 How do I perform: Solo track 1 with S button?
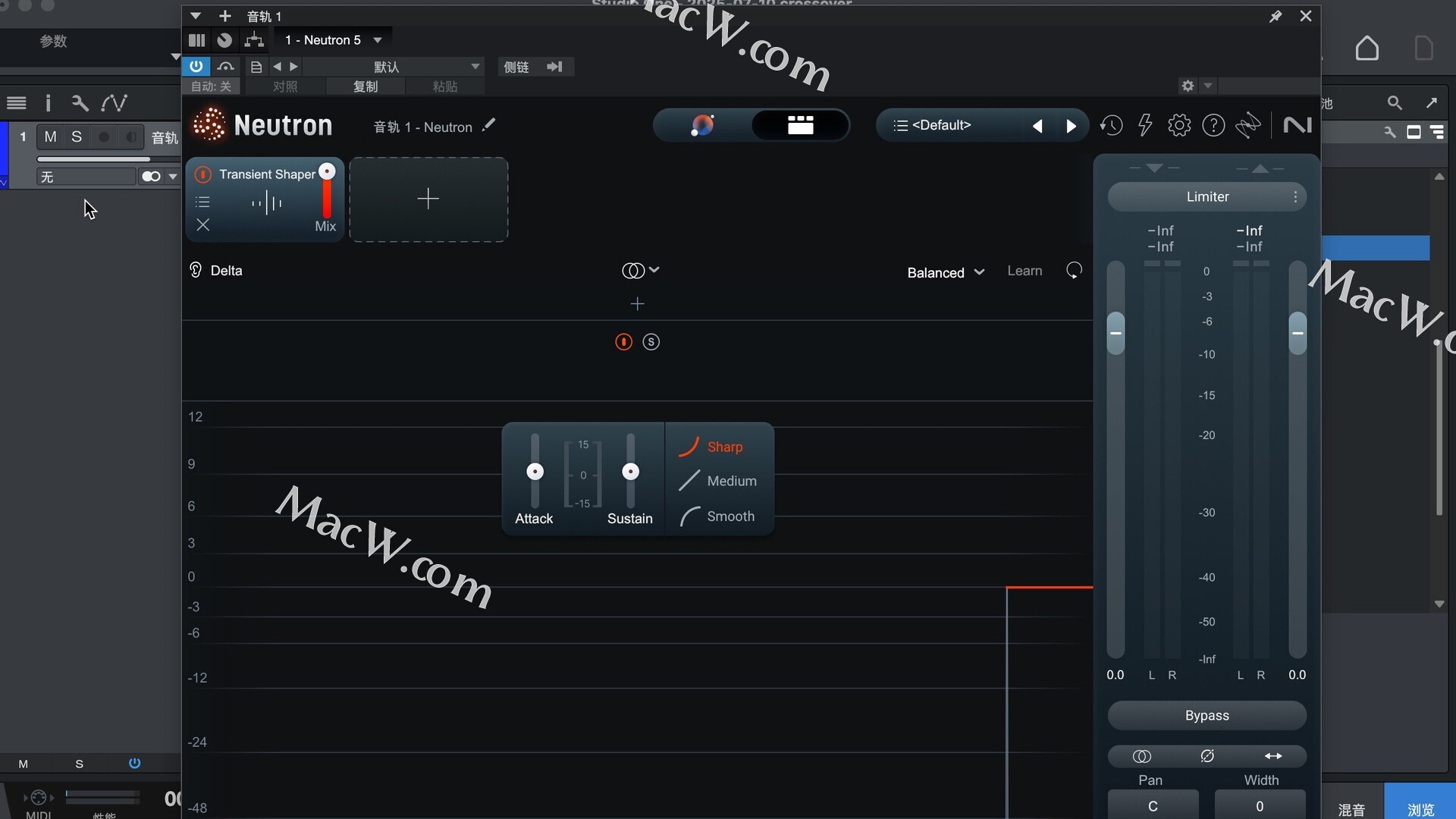click(x=77, y=136)
